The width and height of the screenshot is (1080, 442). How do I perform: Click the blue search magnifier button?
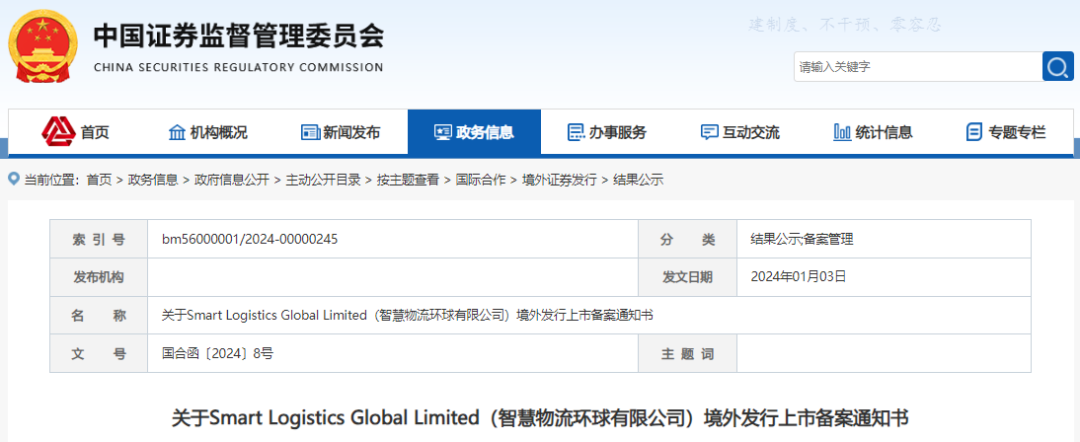[x=1058, y=67]
